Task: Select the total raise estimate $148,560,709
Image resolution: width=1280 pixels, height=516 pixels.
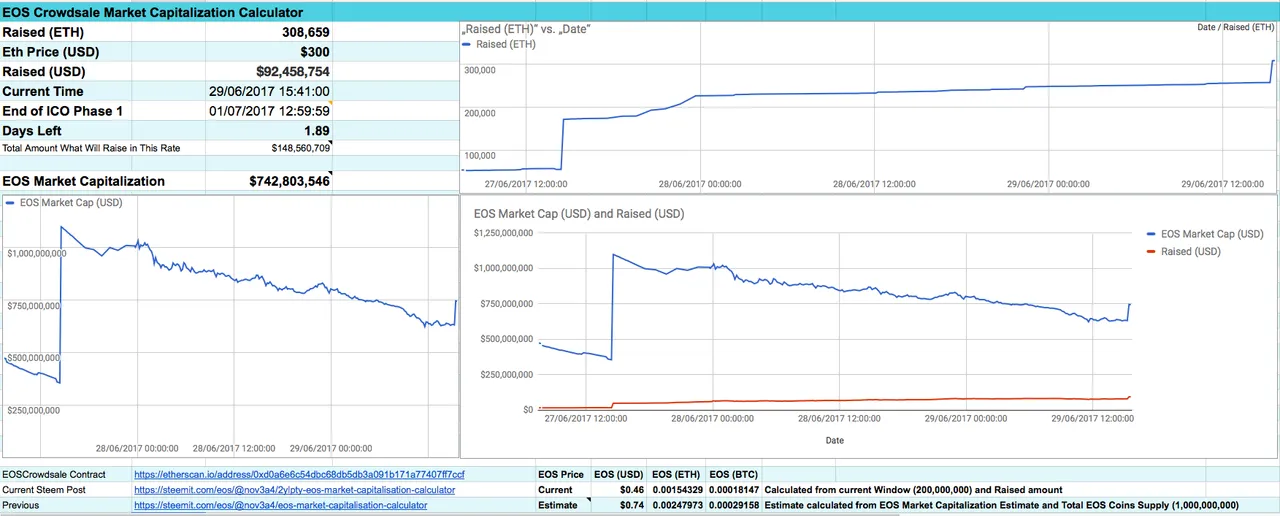Action: [x=300, y=148]
